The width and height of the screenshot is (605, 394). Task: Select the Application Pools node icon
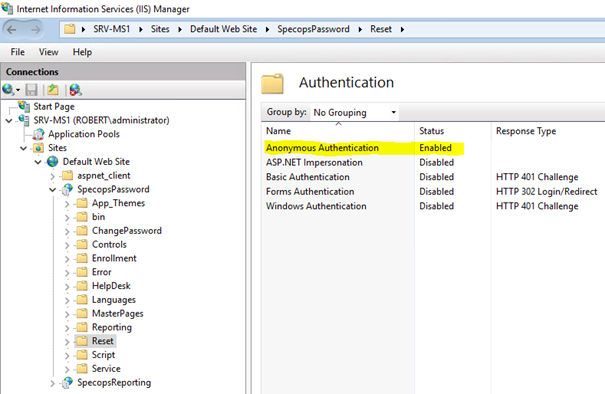(38, 134)
